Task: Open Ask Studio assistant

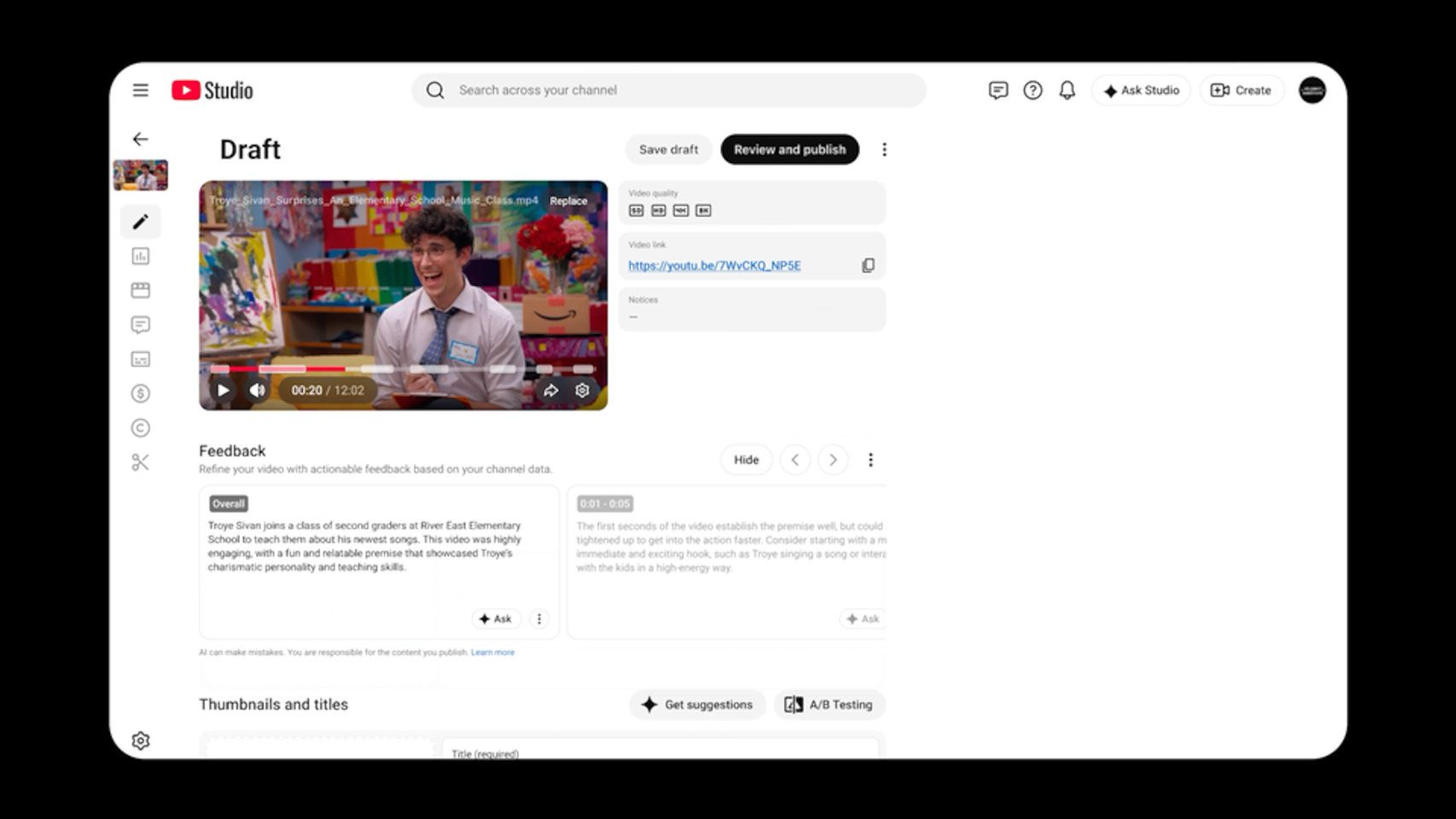Action: click(x=1141, y=90)
